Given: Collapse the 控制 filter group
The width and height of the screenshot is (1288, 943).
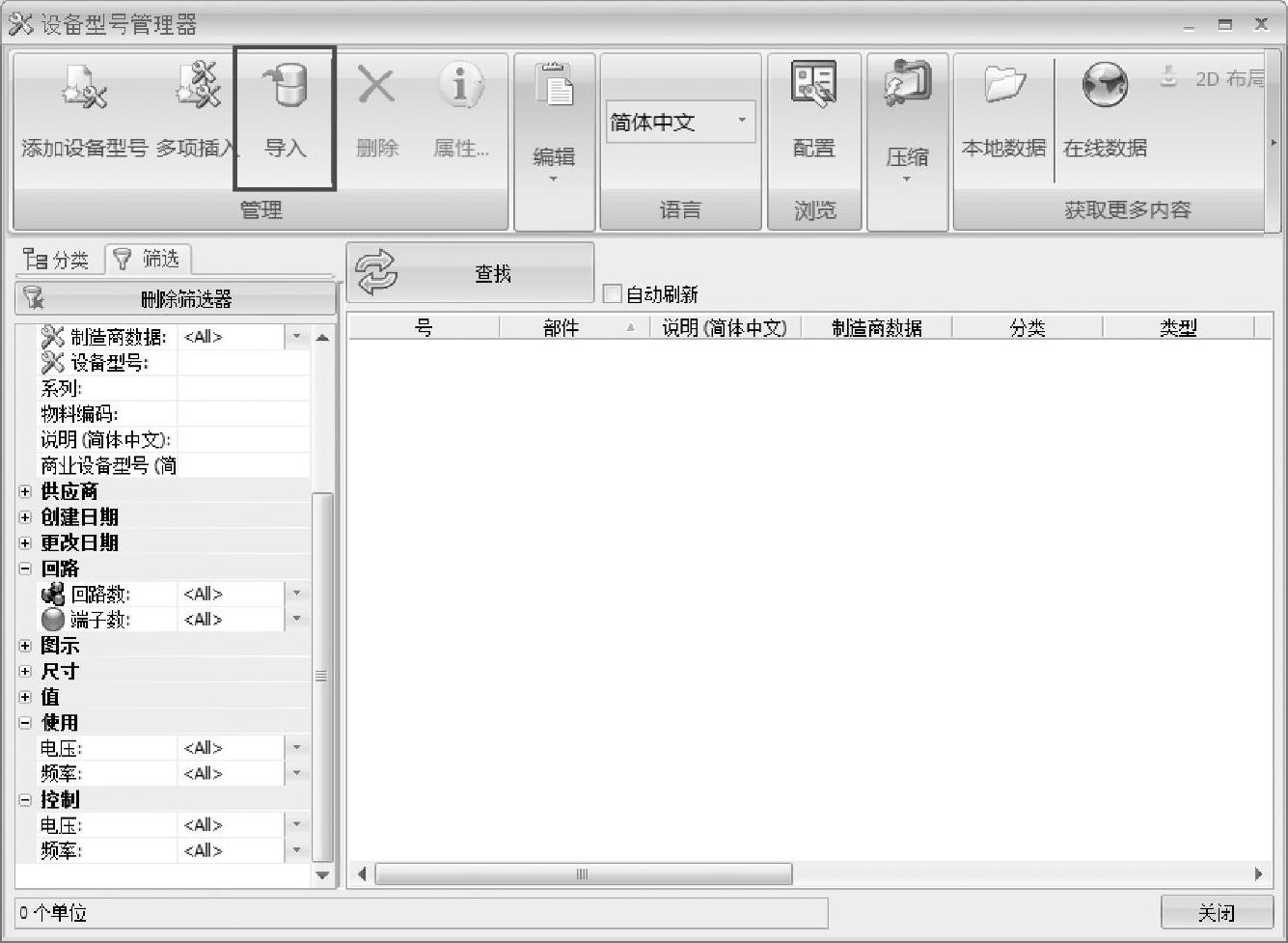Looking at the screenshot, I should coord(26,799).
